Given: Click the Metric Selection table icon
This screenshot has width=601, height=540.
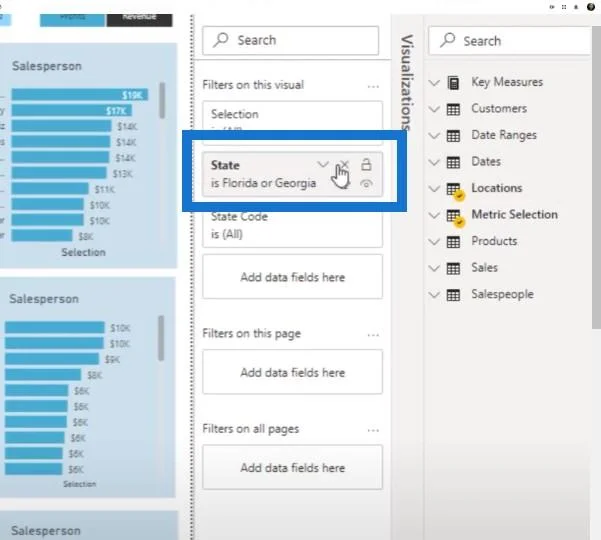Looking at the screenshot, I should 455,217.
